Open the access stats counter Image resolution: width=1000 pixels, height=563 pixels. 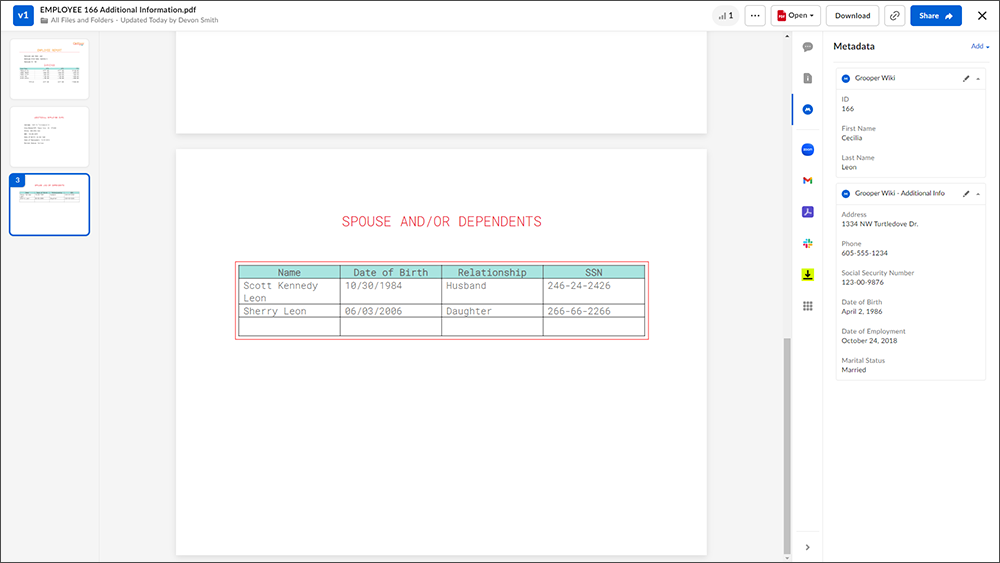tap(726, 16)
